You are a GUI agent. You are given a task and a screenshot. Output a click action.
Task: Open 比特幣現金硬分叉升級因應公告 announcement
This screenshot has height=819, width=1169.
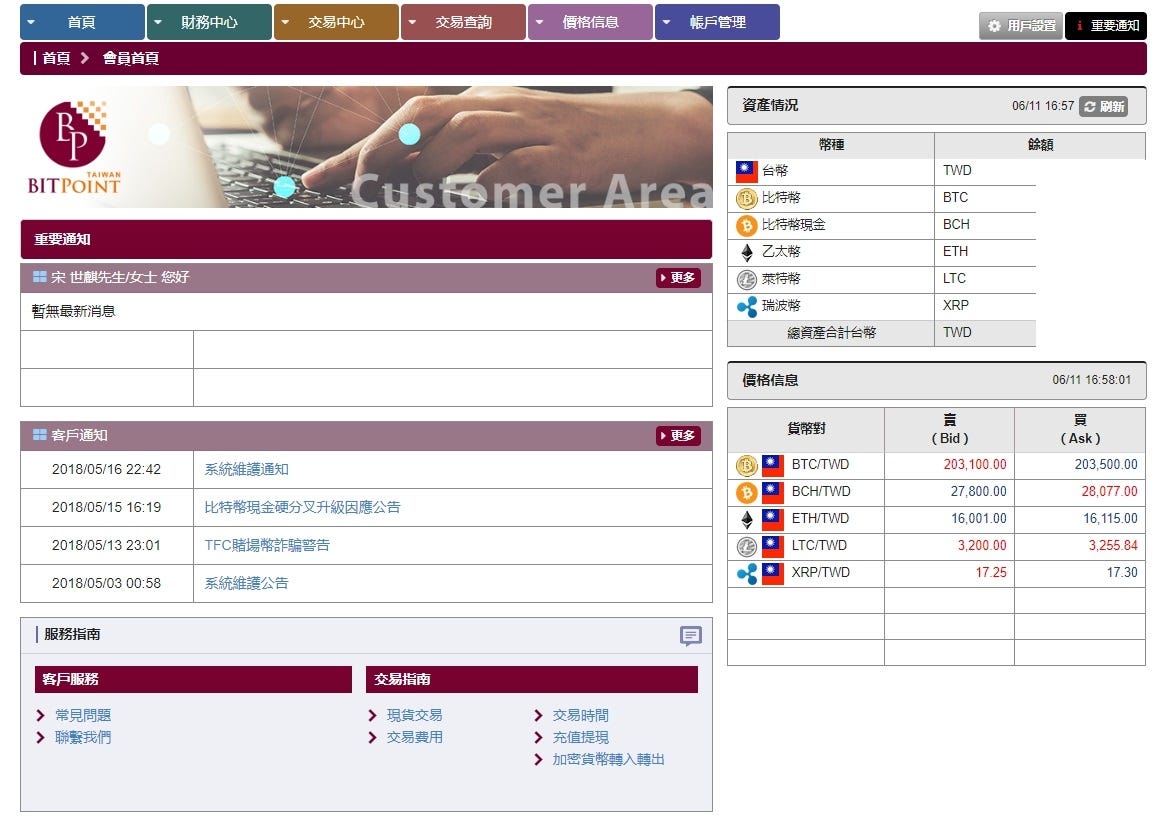[x=302, y=507]
